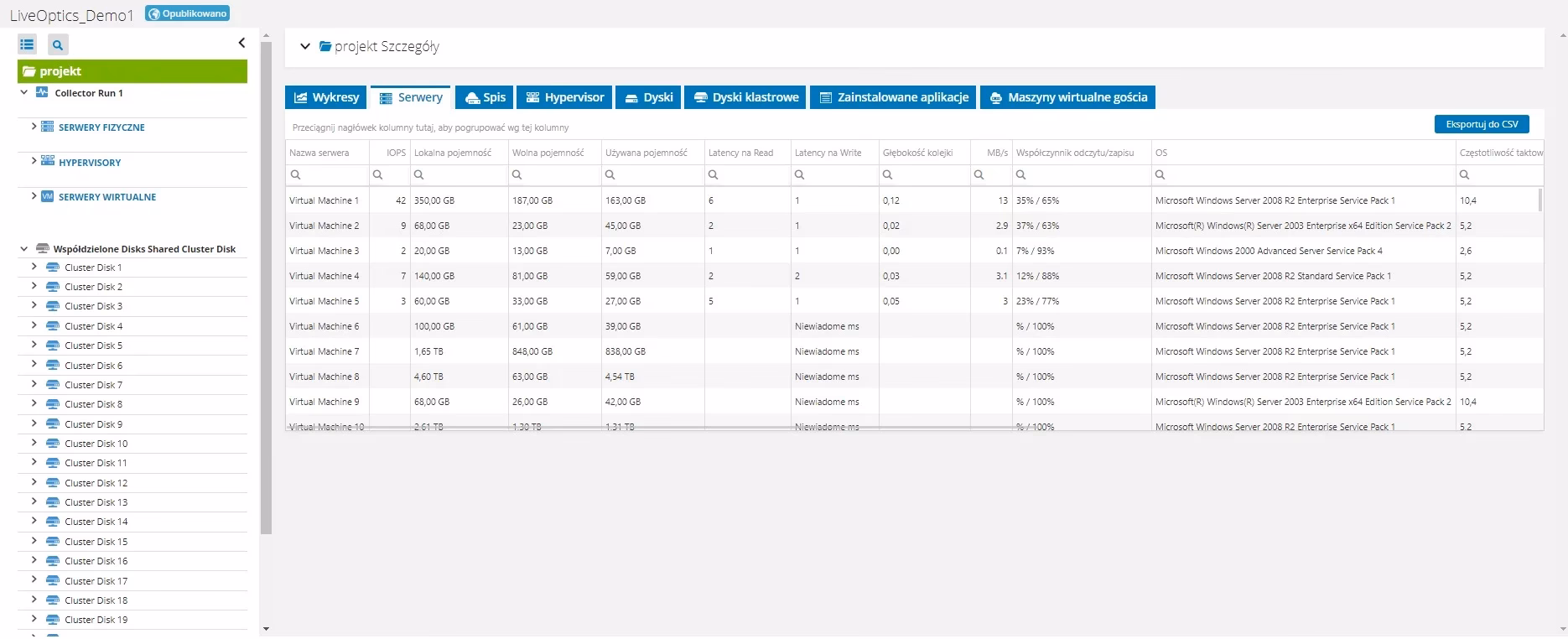Collapse the Collector Run 1 node
This screenshot has width=1568, height=639.
tap(24, 93)
